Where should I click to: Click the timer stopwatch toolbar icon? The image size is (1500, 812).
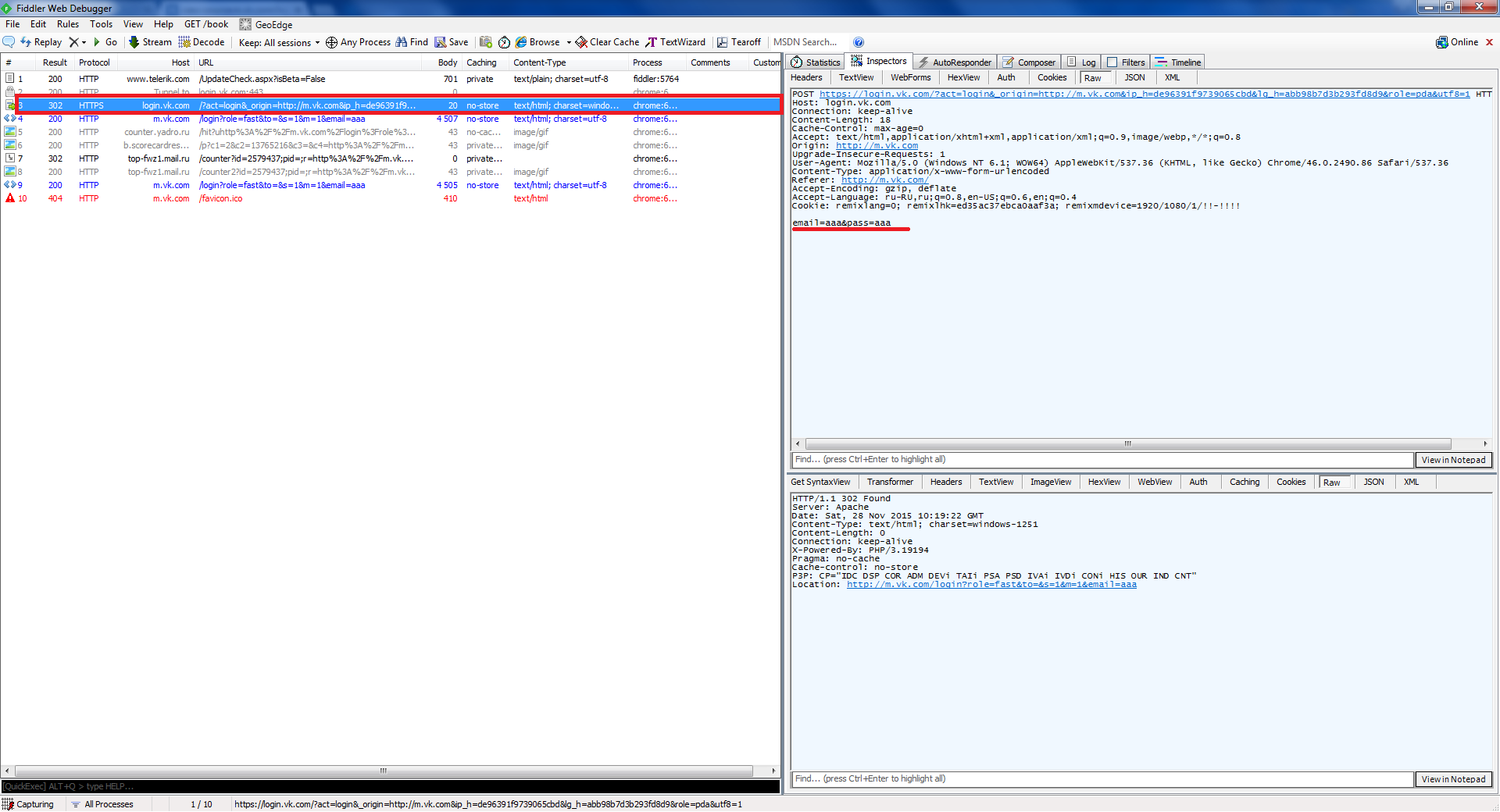pos(504,42)
